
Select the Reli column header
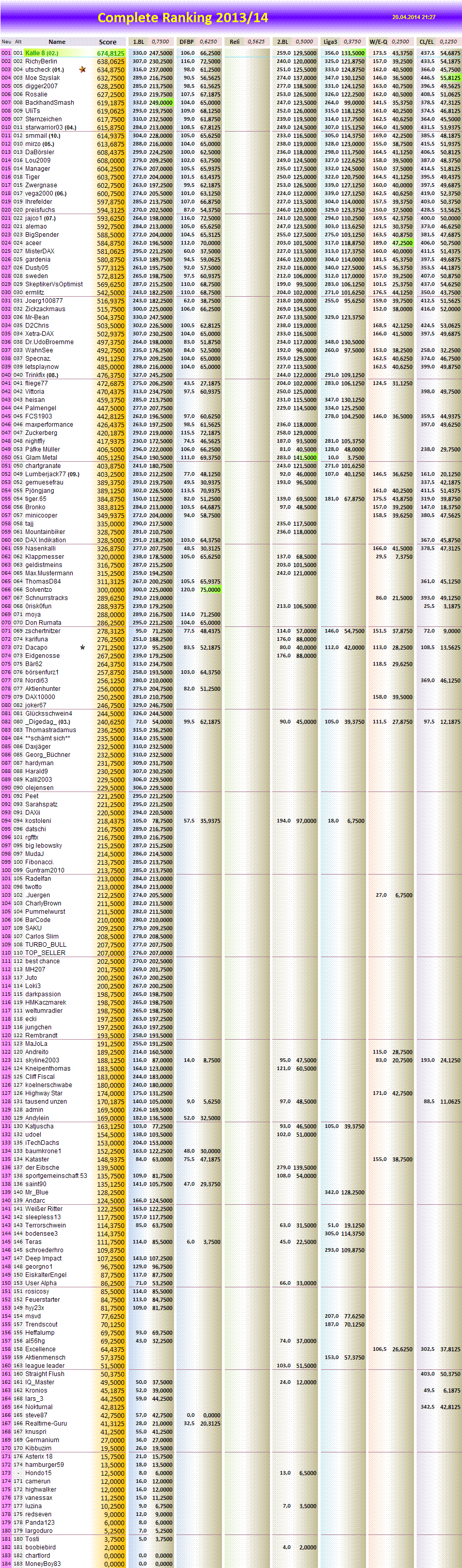(234, 42)
